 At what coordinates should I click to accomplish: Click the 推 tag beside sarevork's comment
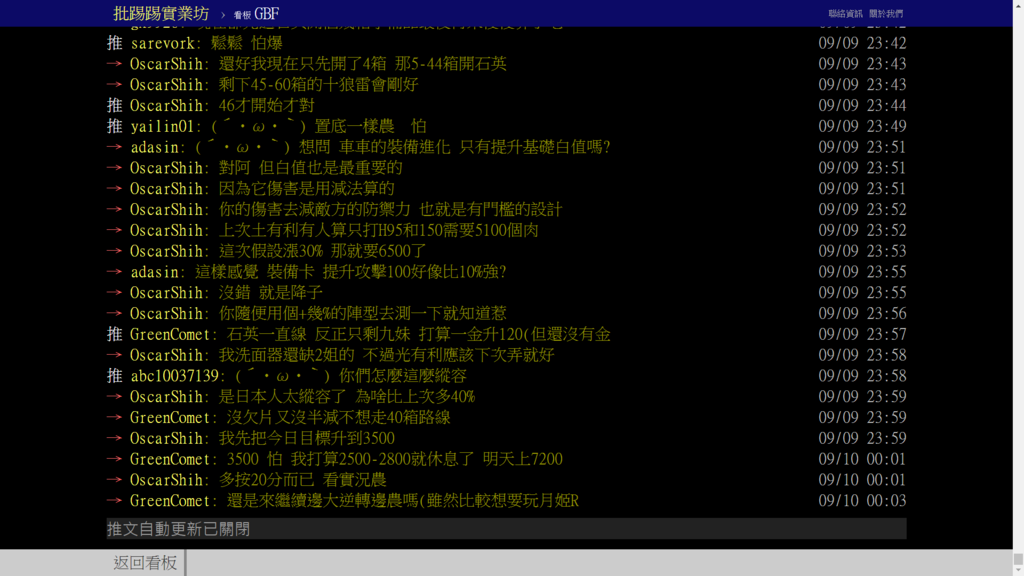click(114, 43)
